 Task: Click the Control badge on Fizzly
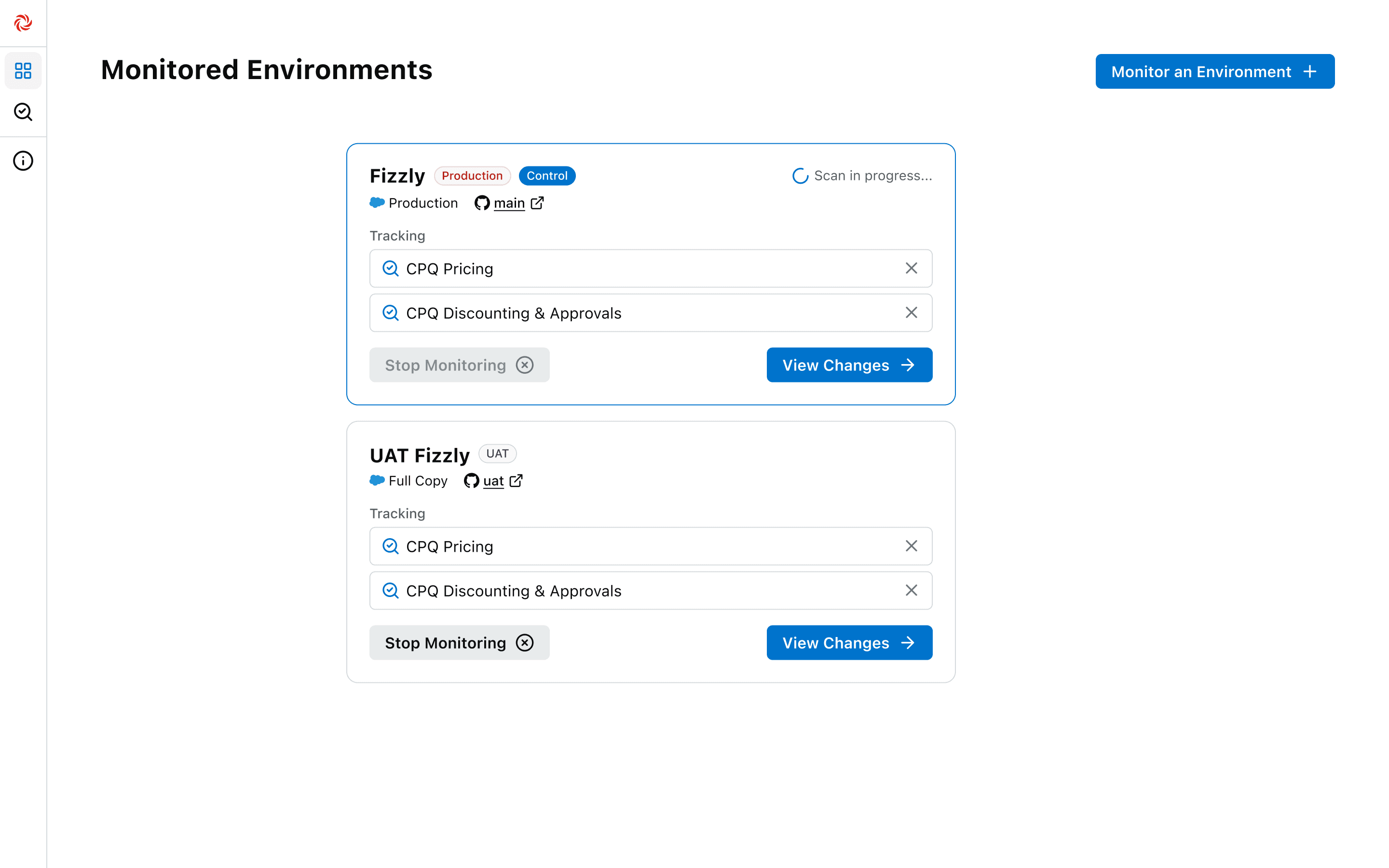(546, 176)
